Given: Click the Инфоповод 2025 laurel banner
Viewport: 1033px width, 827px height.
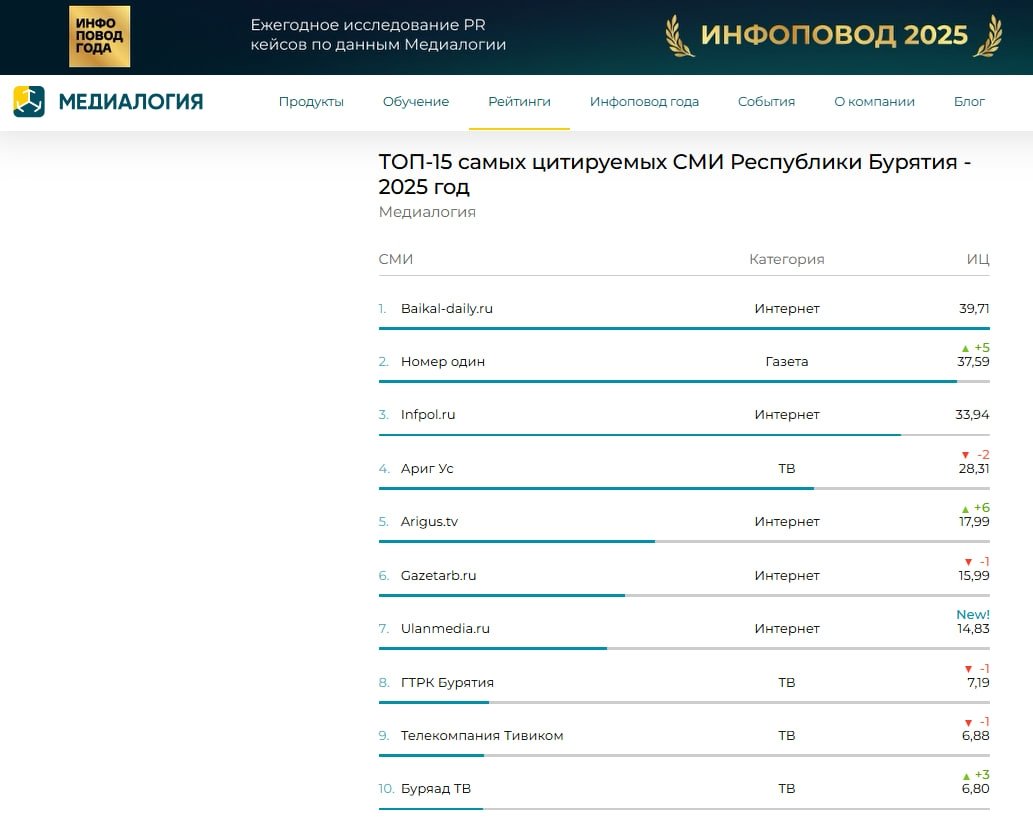Looking at the screenshot, I should [833, 36].
